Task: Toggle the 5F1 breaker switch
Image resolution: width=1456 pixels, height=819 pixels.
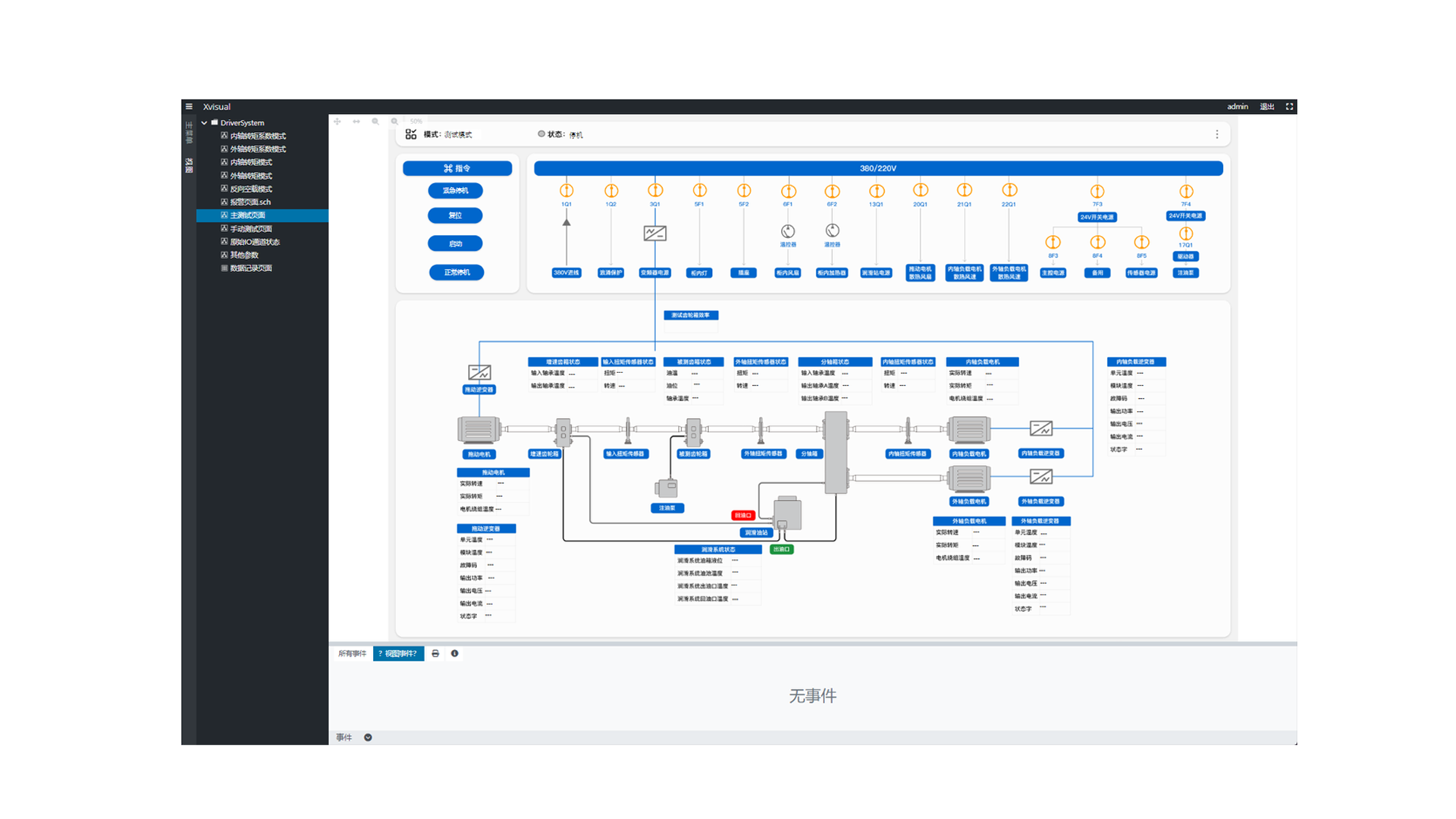Action: (699, 190)
